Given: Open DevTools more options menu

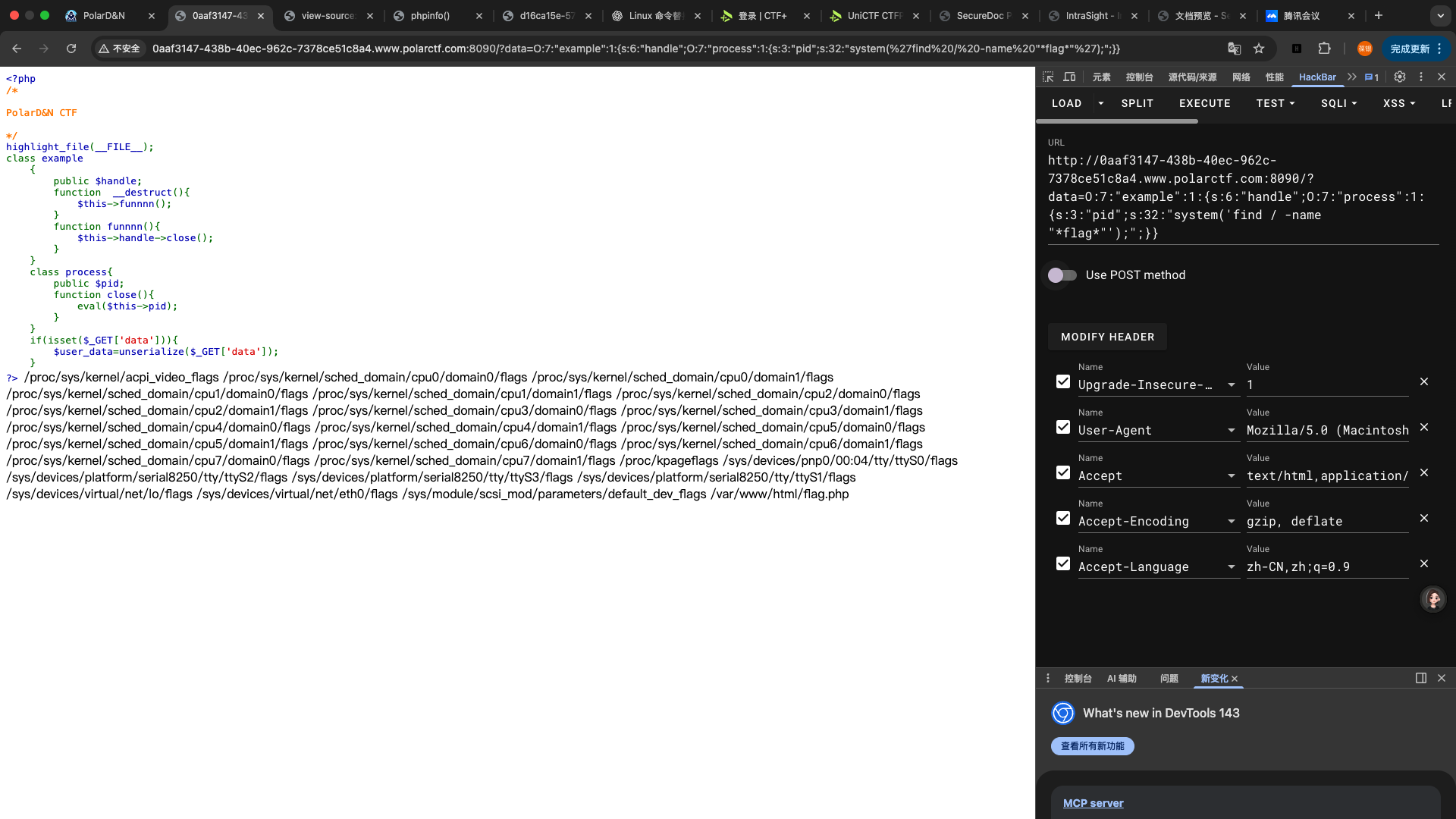Looking at the screenshot, I should tap(1421, 77).
